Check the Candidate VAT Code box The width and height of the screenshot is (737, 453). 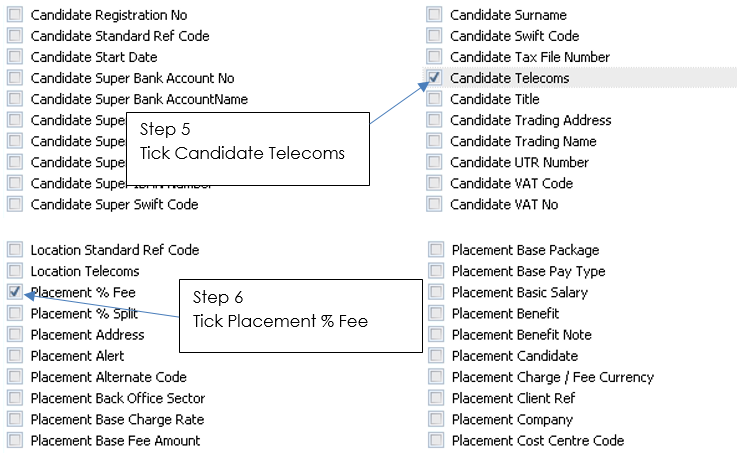pyautogui.click(x=434, y=183)
